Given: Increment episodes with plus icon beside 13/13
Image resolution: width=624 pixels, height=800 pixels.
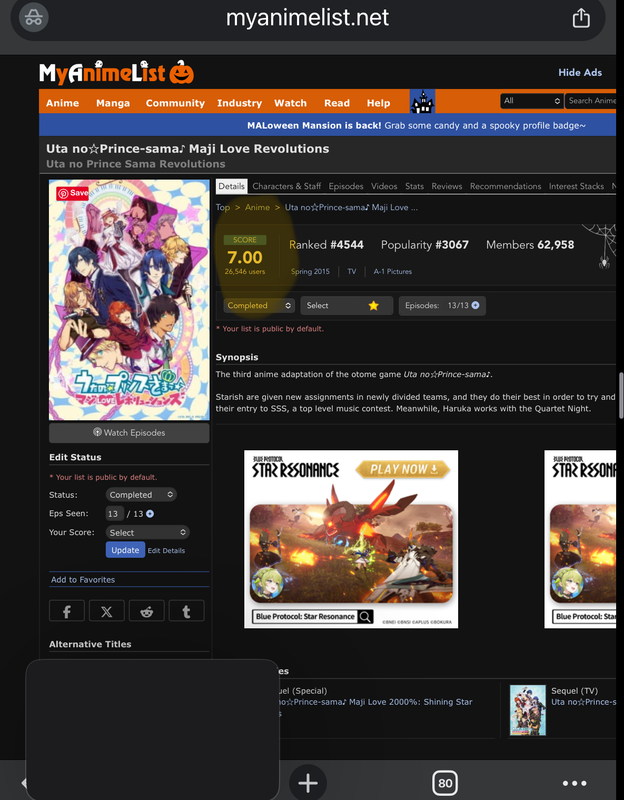Looking at the screenshot, I should tap(476, 305).
